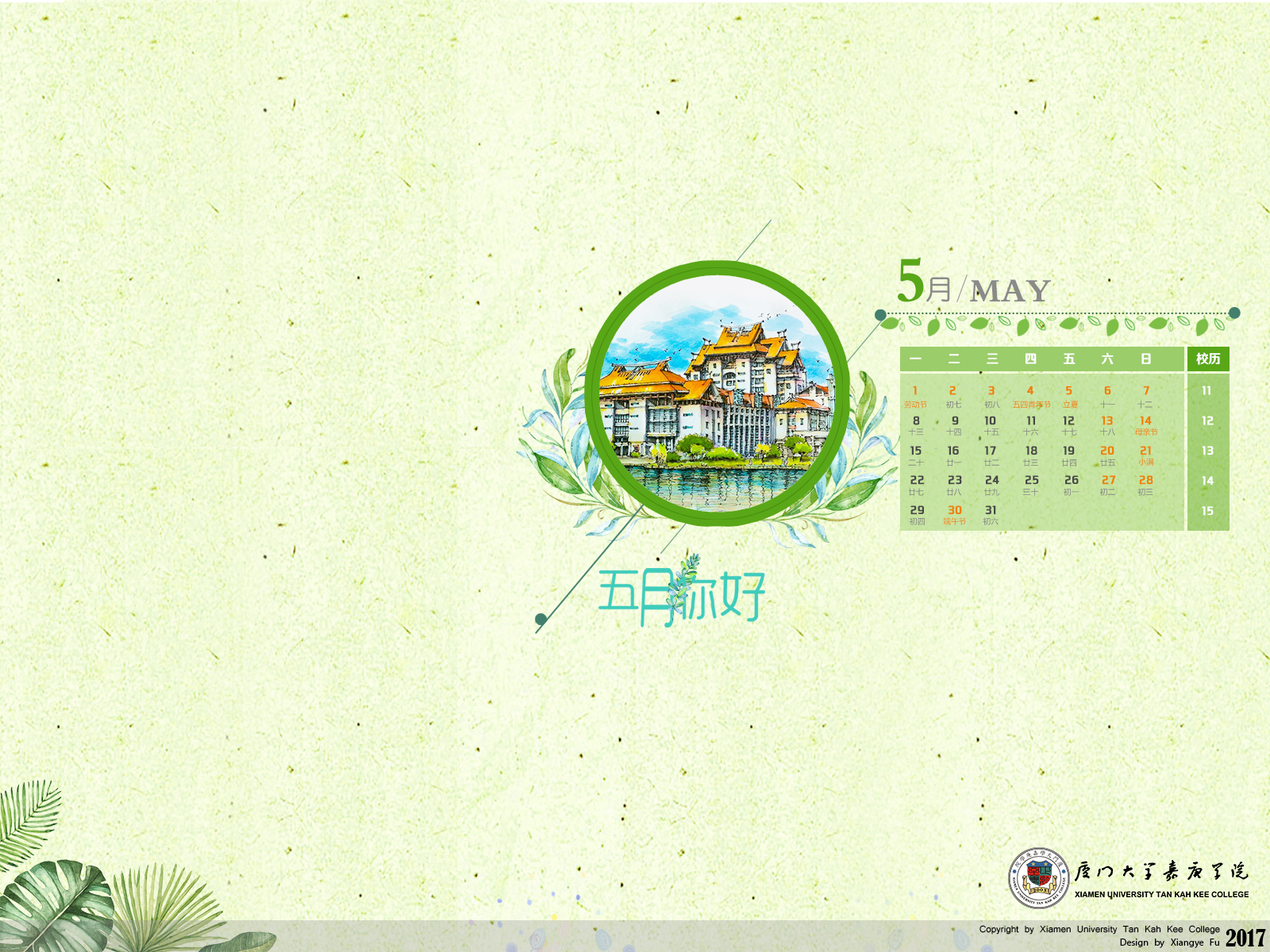Click school week 11 in 校历 column
The width and height of the screenshot is (1270, 952).
(x=1206, y=391)
